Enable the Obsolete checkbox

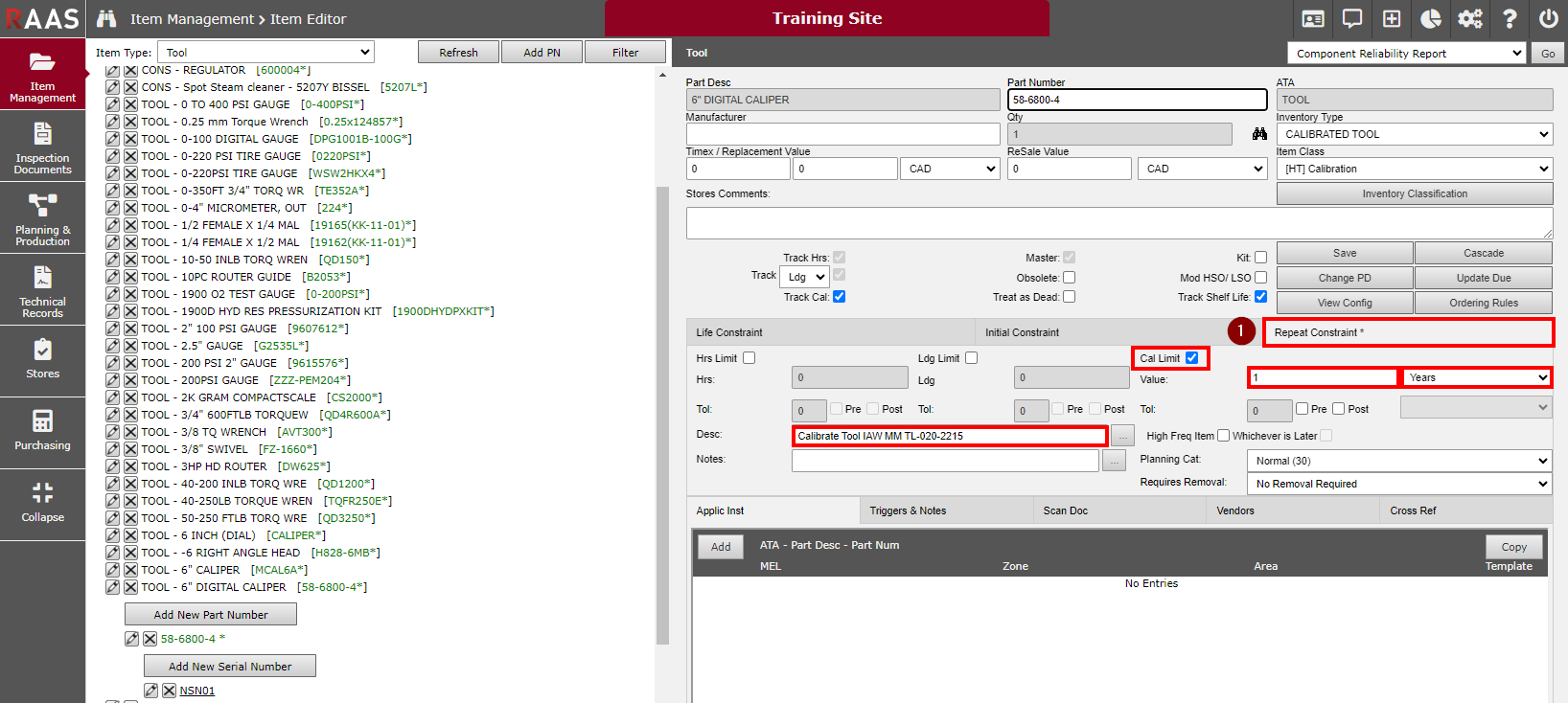click(x=1069, y=278)
